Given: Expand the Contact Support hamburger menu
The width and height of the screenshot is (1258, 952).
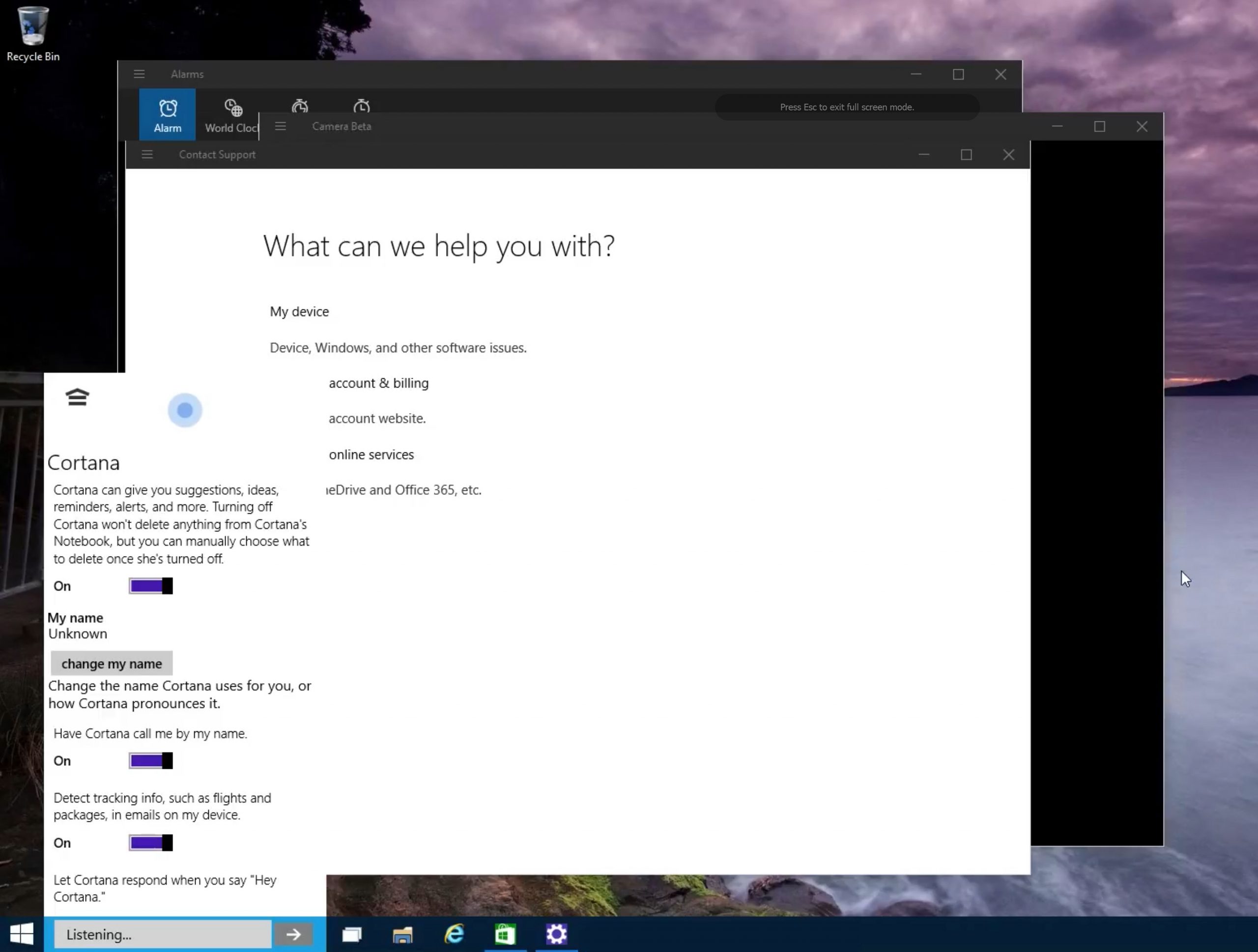Looking at the screenshot, I should [x=147, y=155].
